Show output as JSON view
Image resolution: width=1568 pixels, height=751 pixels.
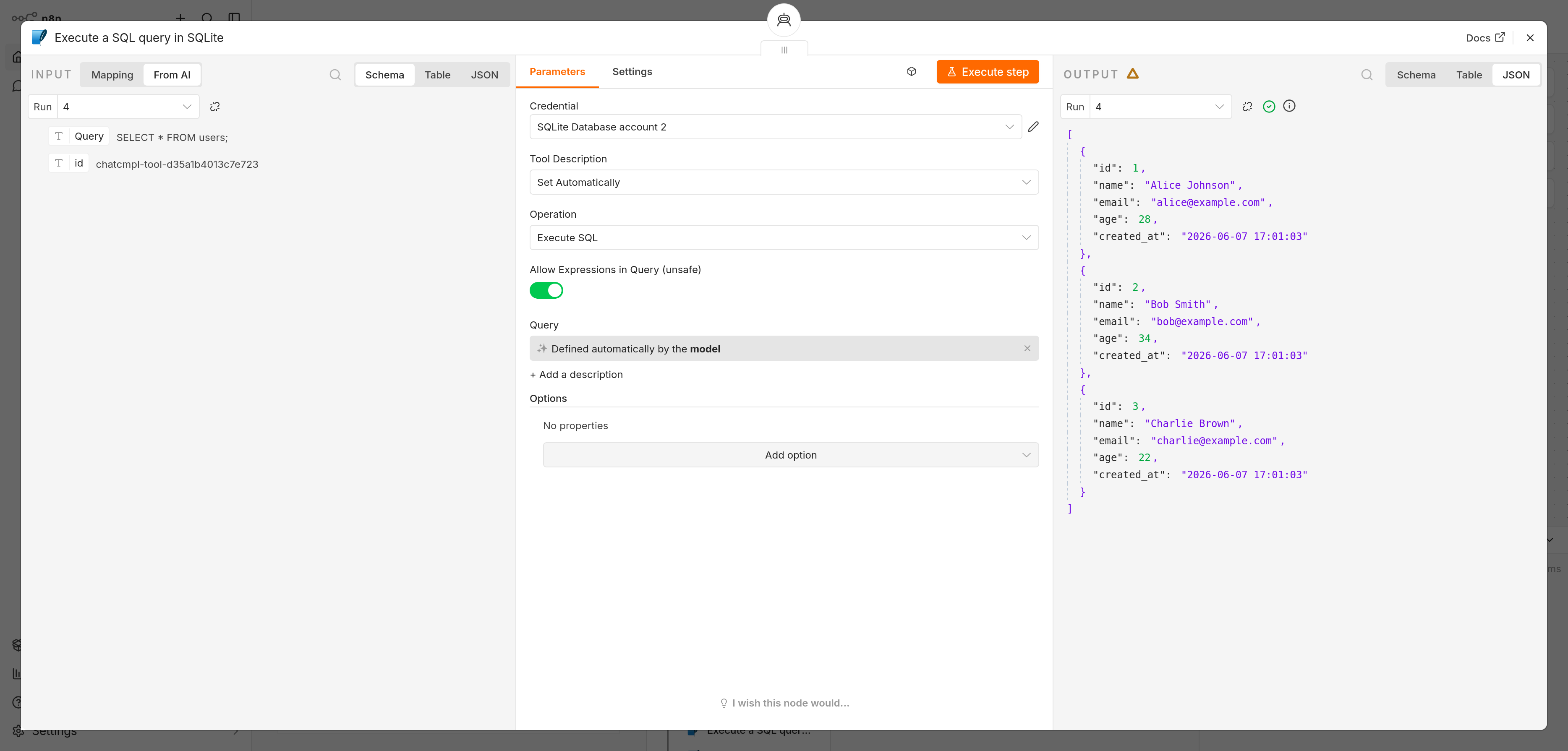pos(1516,75)
